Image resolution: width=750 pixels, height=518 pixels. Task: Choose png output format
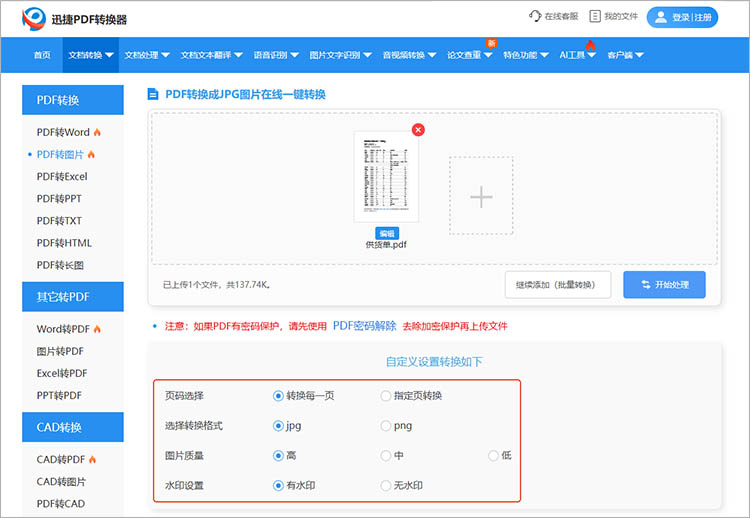point(386,426)
